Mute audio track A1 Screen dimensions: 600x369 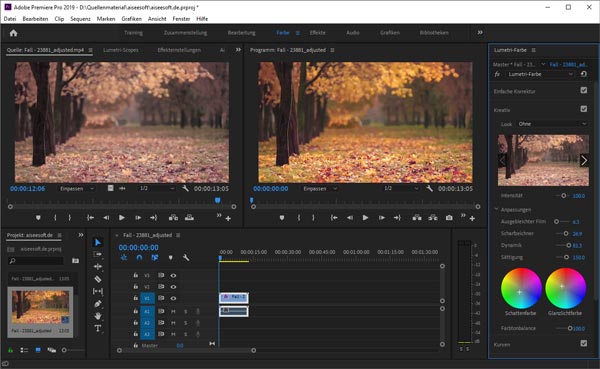[173, 312]
